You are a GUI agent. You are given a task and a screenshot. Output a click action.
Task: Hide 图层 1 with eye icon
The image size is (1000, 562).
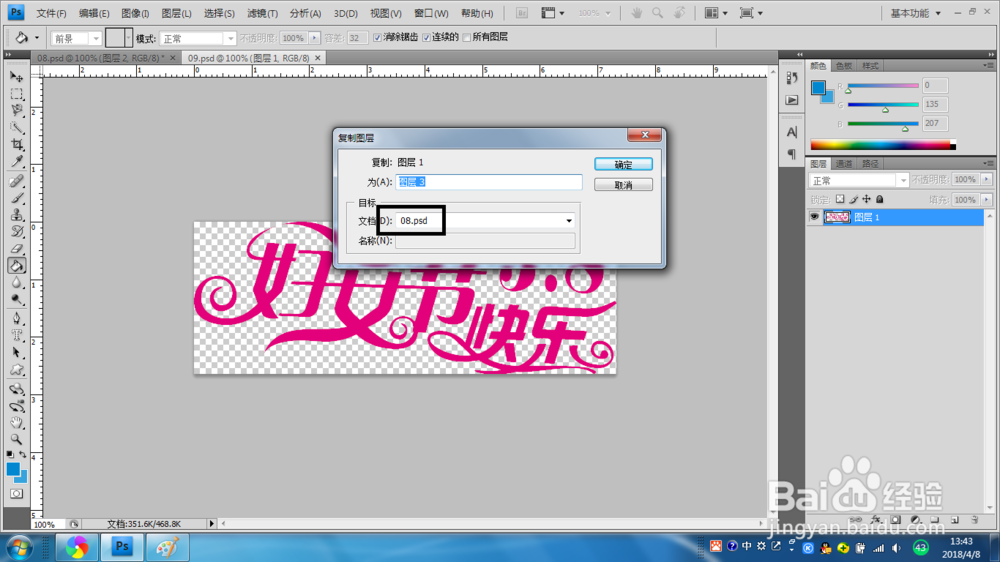pyautogui.click(x=814, y=218)
